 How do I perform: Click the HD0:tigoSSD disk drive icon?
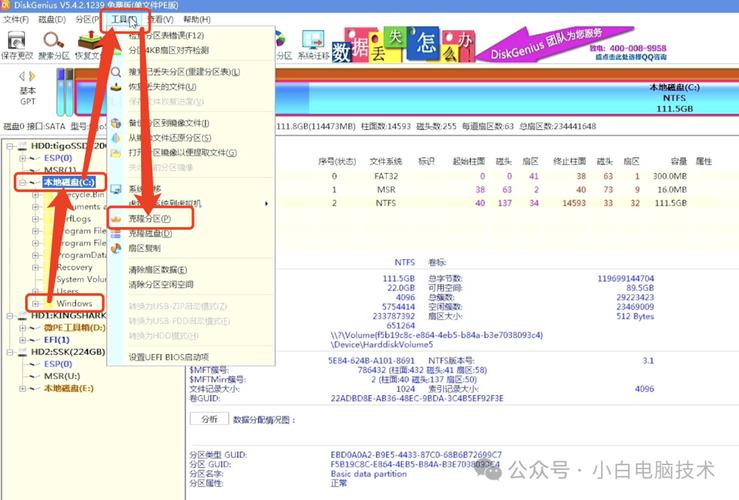tap(23, 146)
